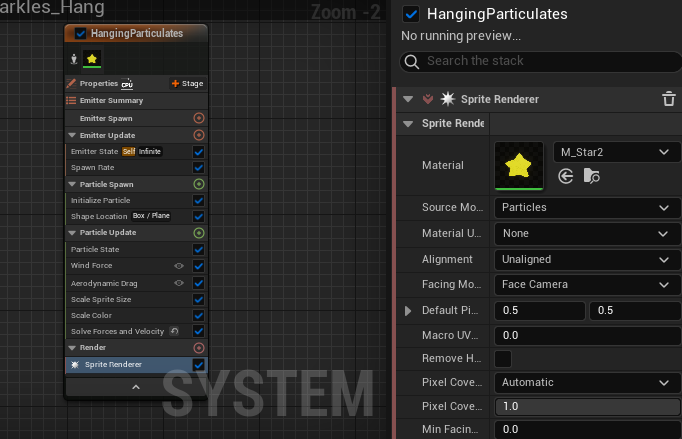682x439 pixels.
Task: Toggle HangingParticulates emitter checkbox in node header
Action: [x=81, y=33]
